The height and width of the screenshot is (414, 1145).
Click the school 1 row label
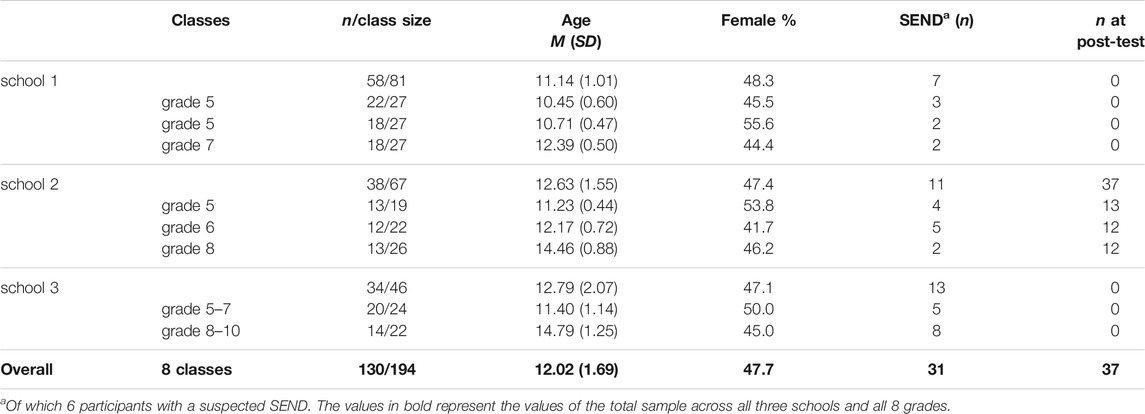[30, 80]
